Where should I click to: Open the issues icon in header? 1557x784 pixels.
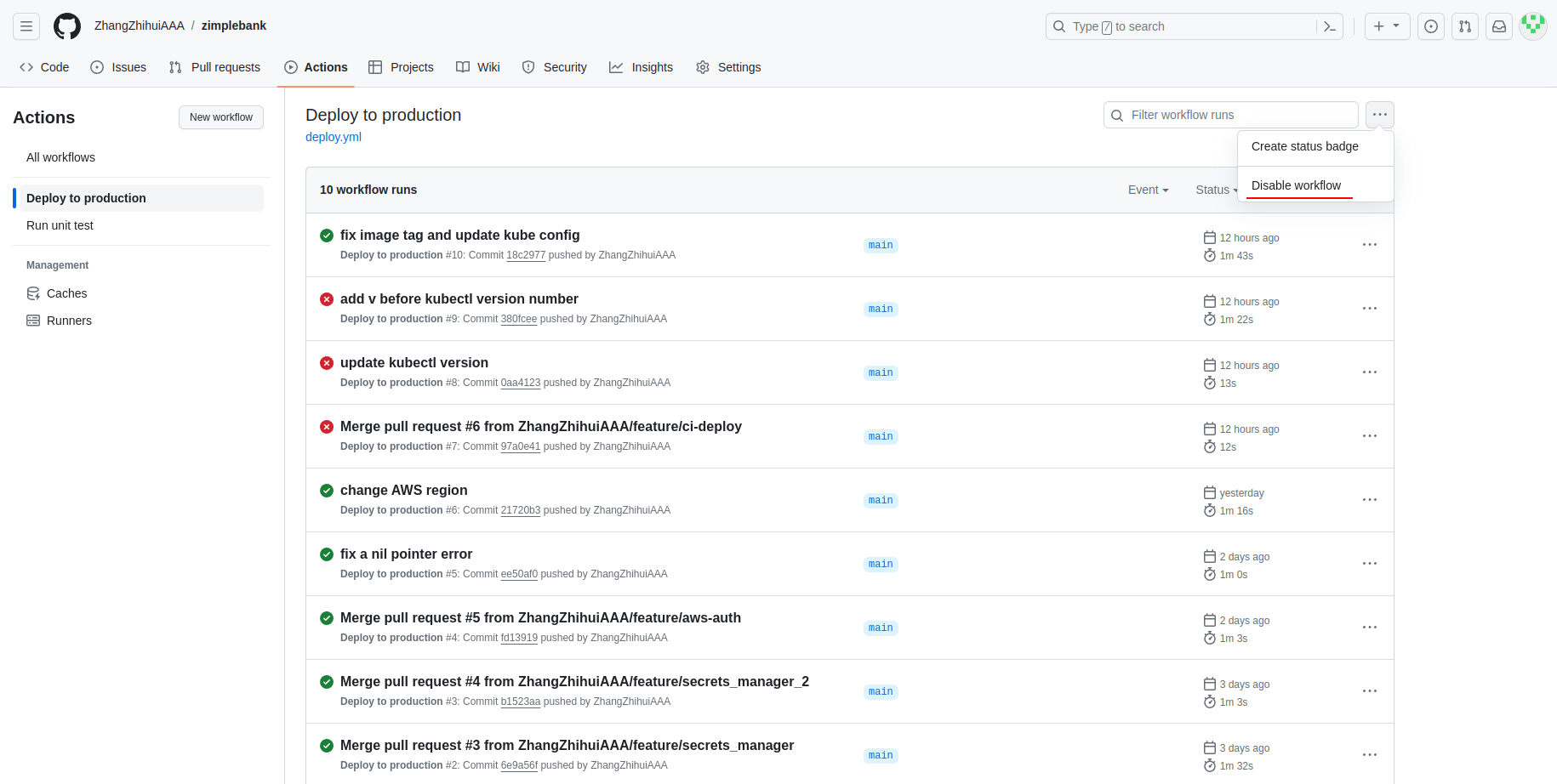click(1431, 26)
